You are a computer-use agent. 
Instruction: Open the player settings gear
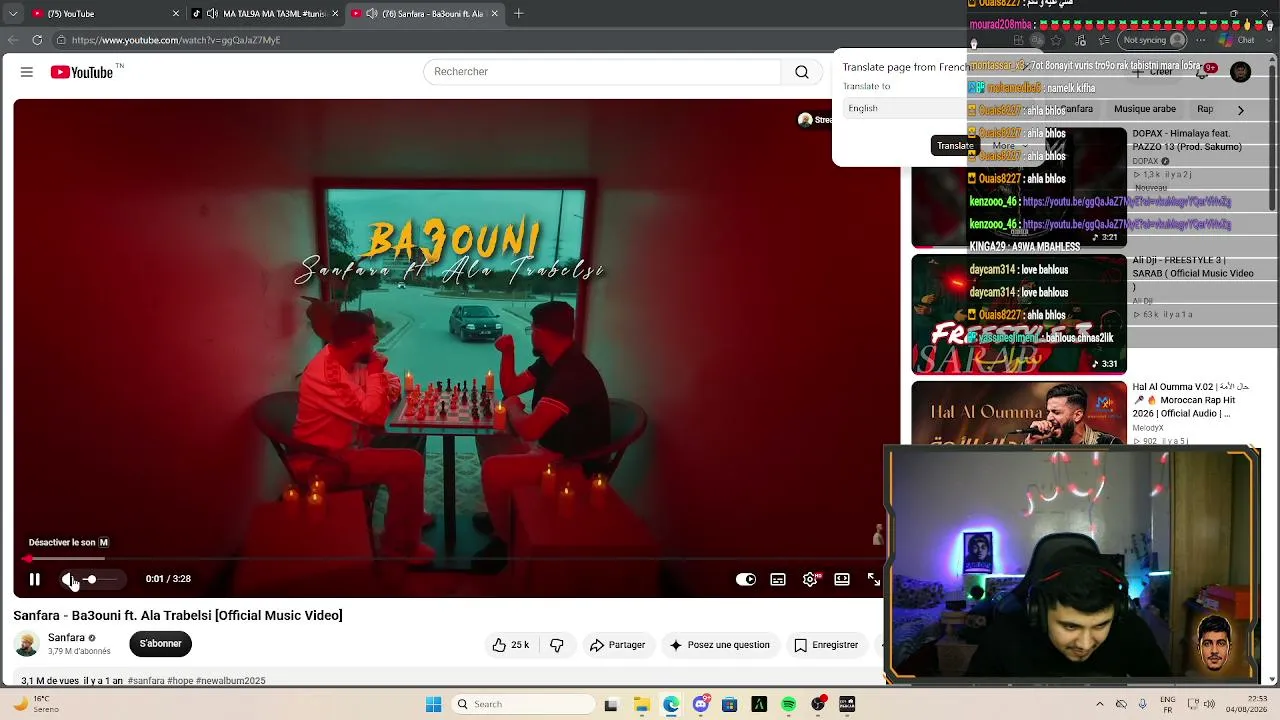tap(810, 579)
